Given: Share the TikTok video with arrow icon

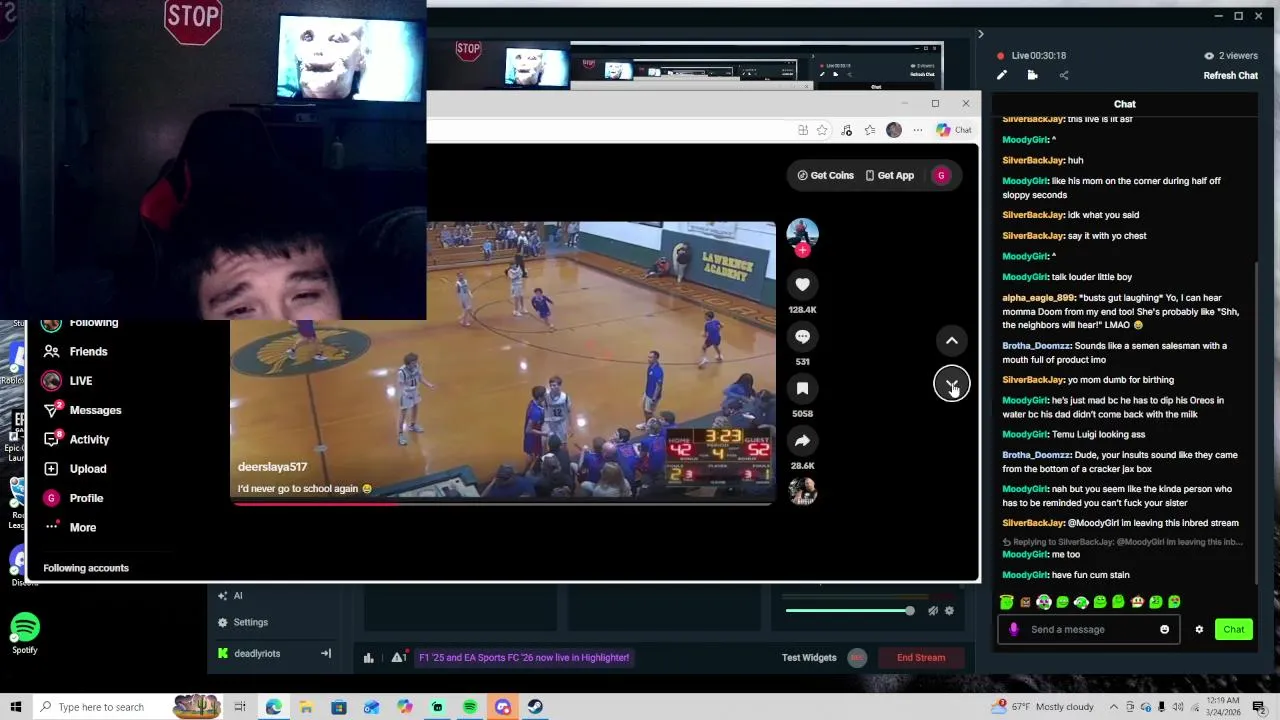Looking at the screenshot, I should [x=802, y=441].
